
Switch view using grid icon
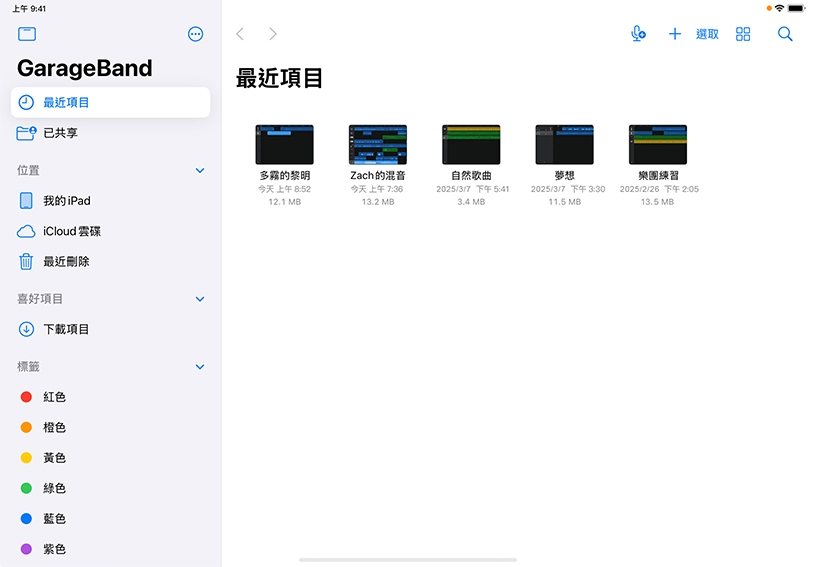pyautogui.click(x=743, y=34)
